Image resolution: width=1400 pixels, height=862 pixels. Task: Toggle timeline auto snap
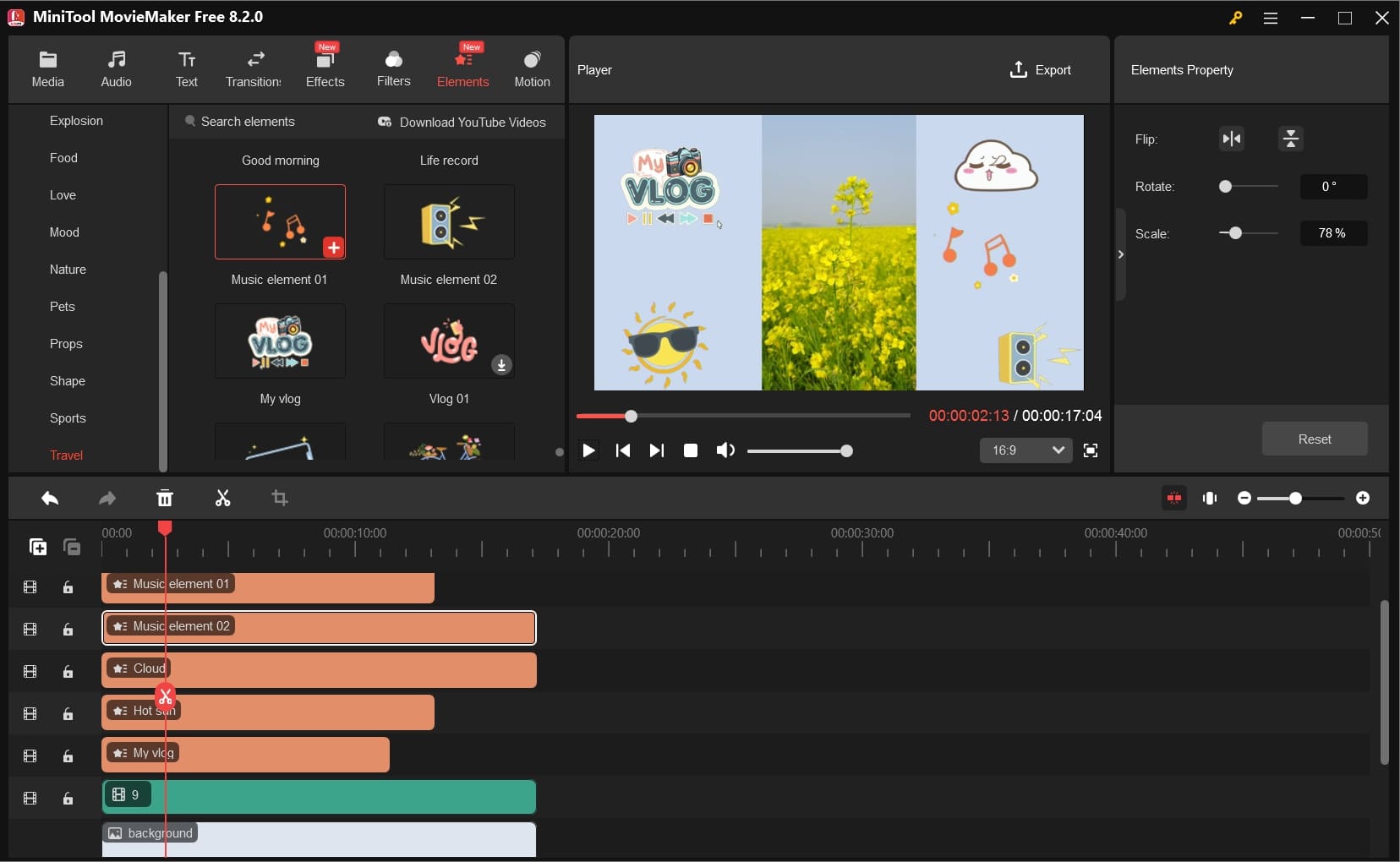pyautogui.click(x=1174, y=498)
